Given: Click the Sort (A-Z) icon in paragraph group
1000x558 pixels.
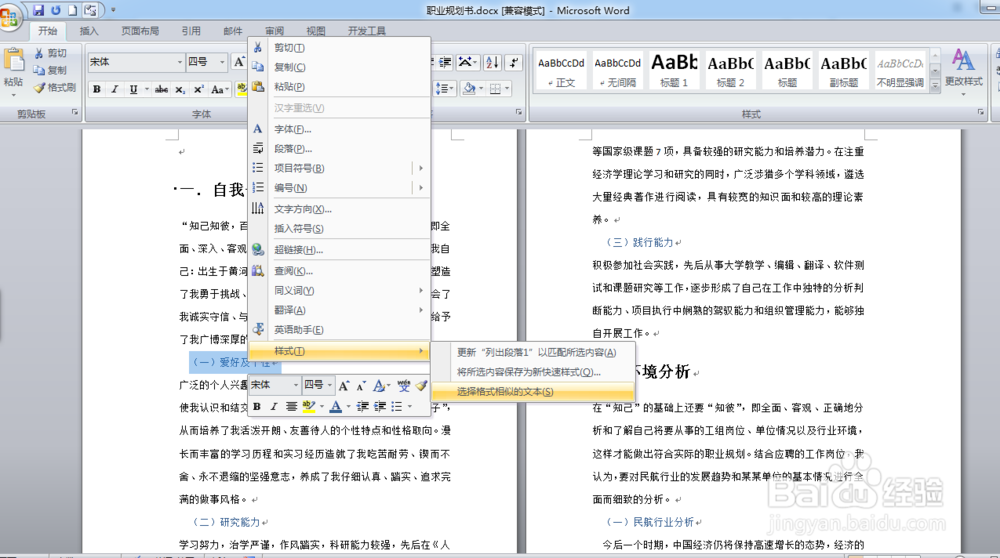Looking at the screenshot, I should (492, 62).
